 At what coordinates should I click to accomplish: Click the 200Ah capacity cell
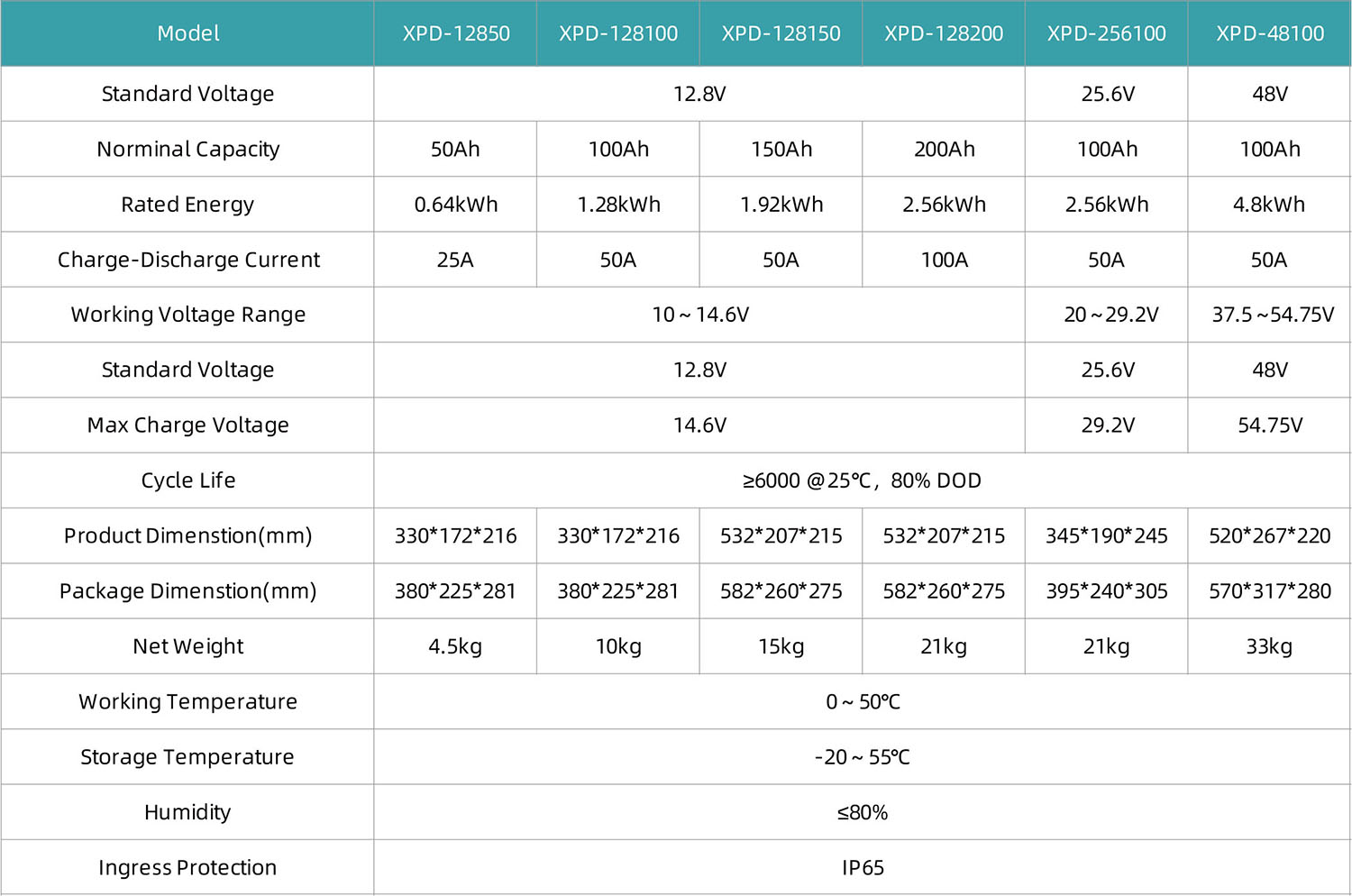(944, 149)
